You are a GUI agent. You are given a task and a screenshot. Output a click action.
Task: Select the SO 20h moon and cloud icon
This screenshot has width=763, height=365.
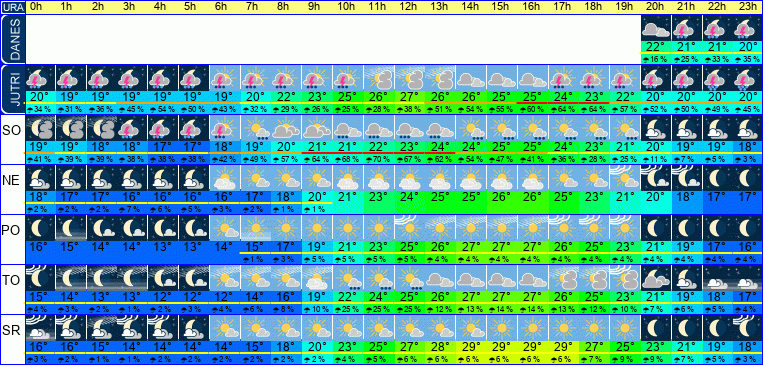coord(656,128)
